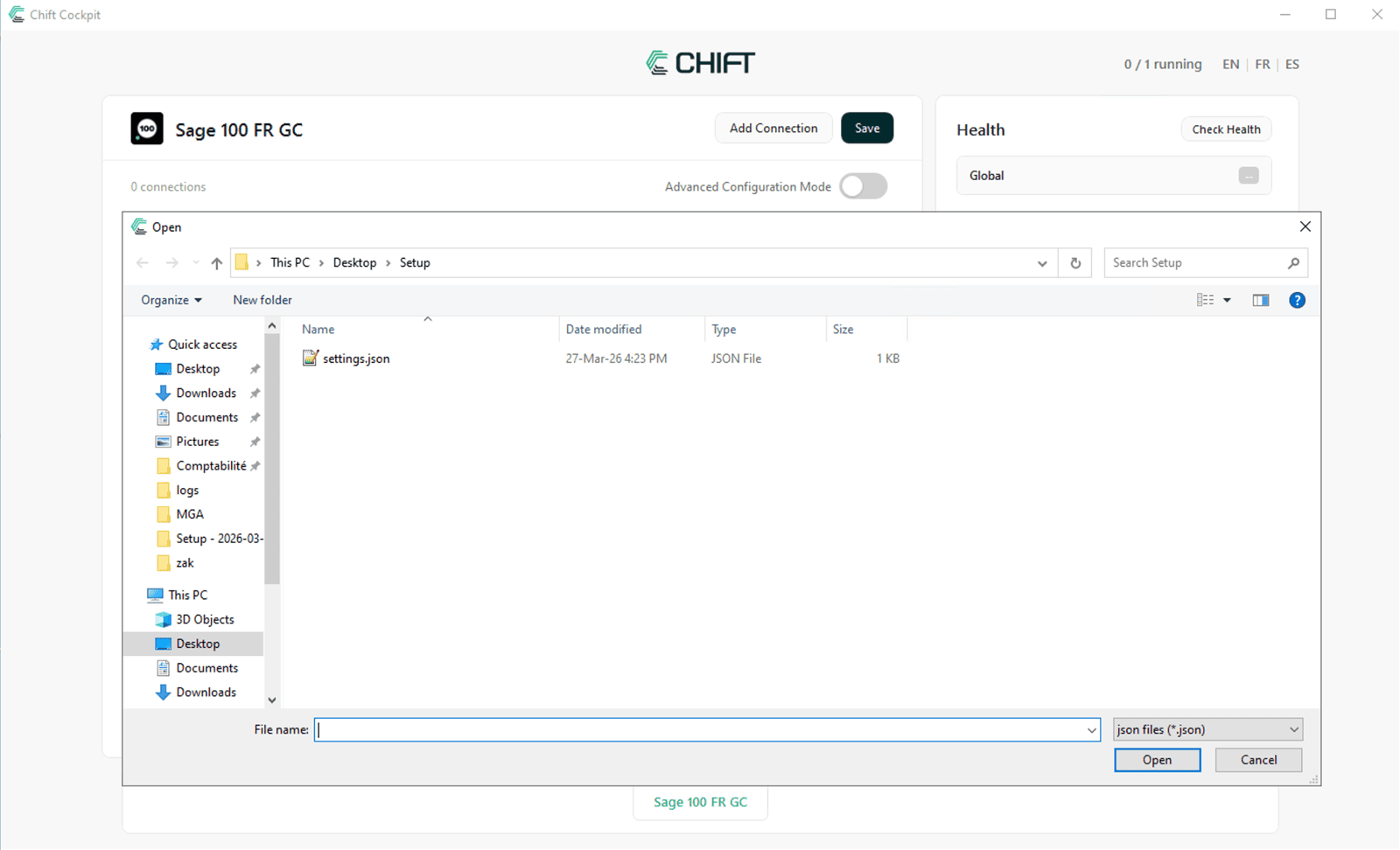1400x850 pixels.
Task: Click the Sage 100 app icon
Action: click(147, 129)
